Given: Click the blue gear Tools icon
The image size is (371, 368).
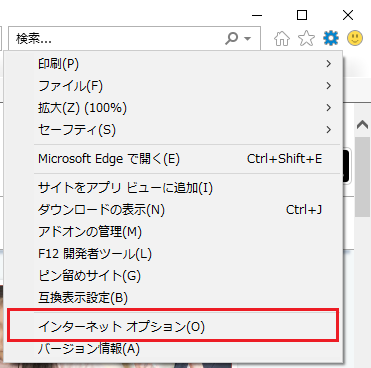Looking at the screenshot, I should (x=331, y=38).
